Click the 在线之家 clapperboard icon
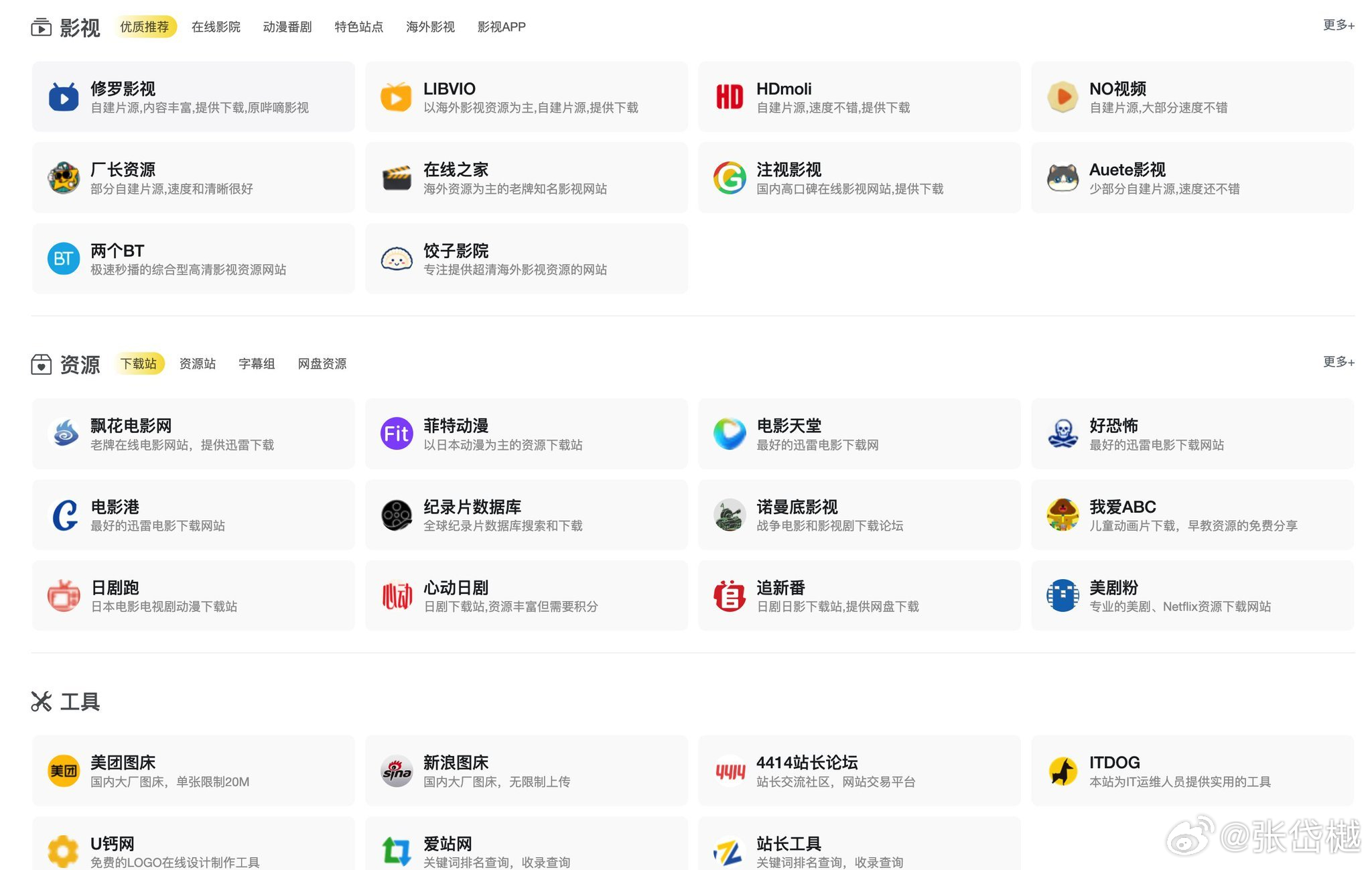Viewport: 1372px width, 870px height. [397, 178]
